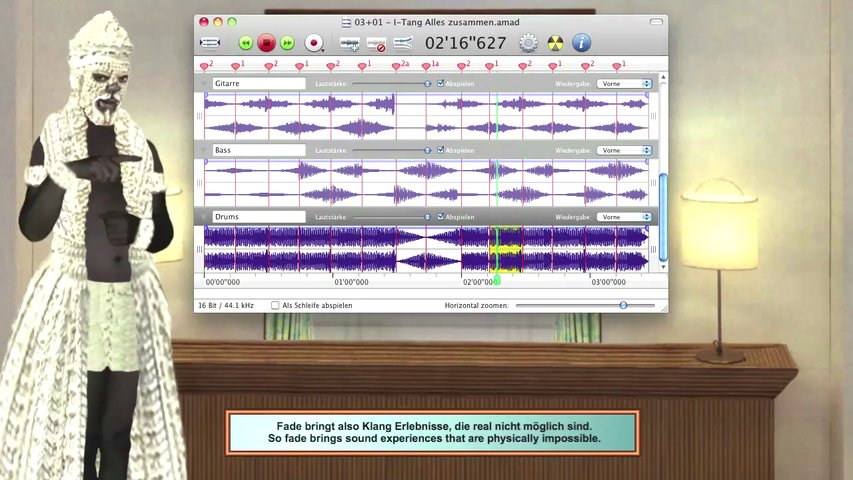Uncheck Abspielen for the Gitarre track
Image resolution: width=853 pixels, height=480 pixels.
[441, 84]
